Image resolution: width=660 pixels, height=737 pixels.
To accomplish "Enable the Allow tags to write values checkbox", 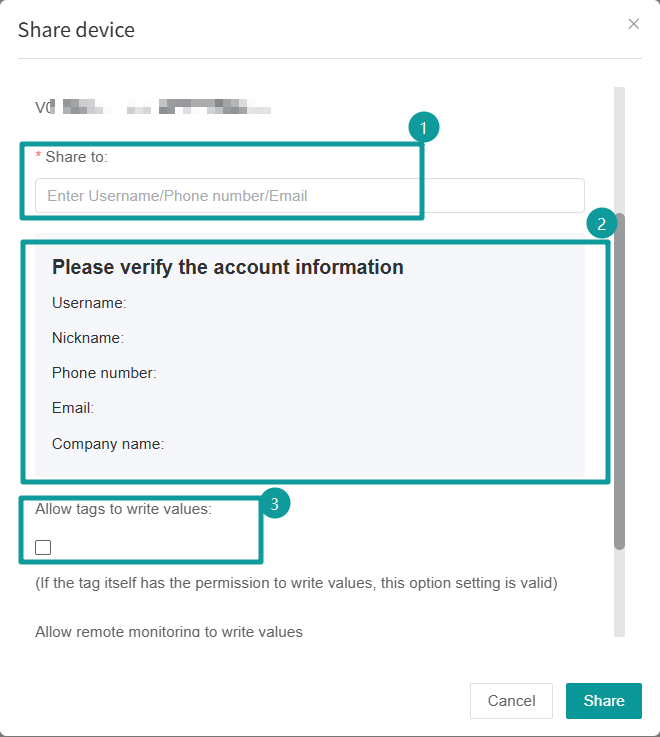I will tap(43, 547).
